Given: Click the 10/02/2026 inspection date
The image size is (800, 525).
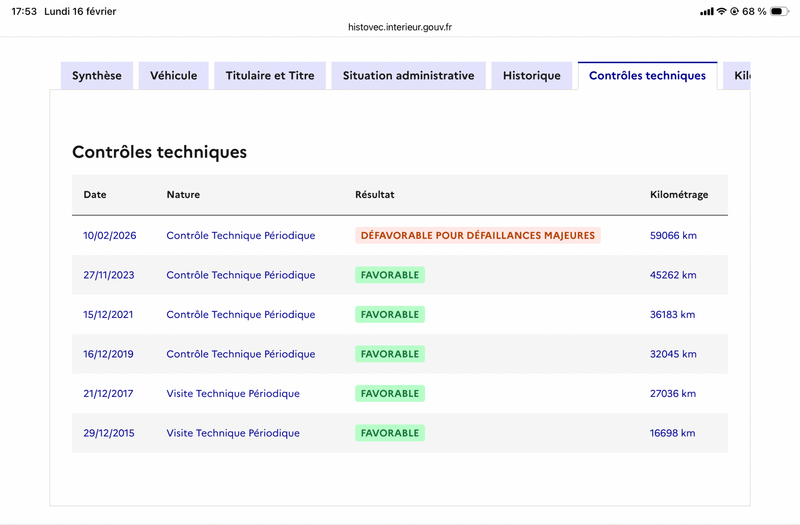Looking at the screenshot, I should (110, 236).
